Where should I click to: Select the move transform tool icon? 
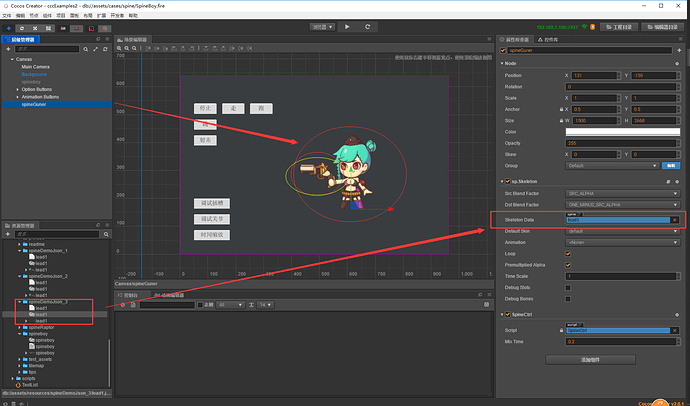pyautogui.click(x=8, y=28)
